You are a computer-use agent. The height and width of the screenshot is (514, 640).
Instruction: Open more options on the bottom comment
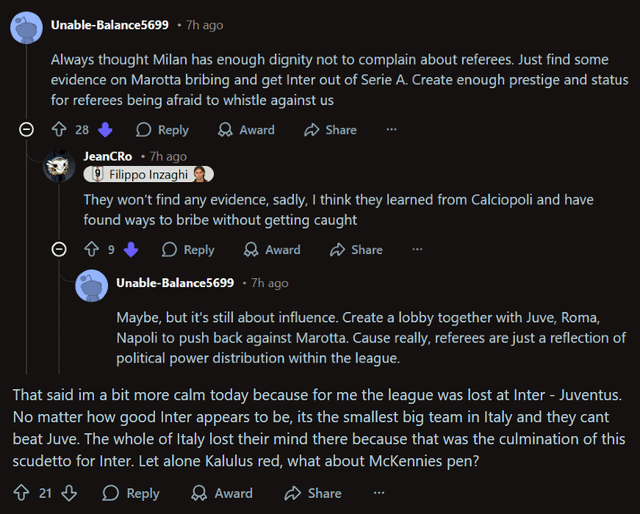pos(378,493)
